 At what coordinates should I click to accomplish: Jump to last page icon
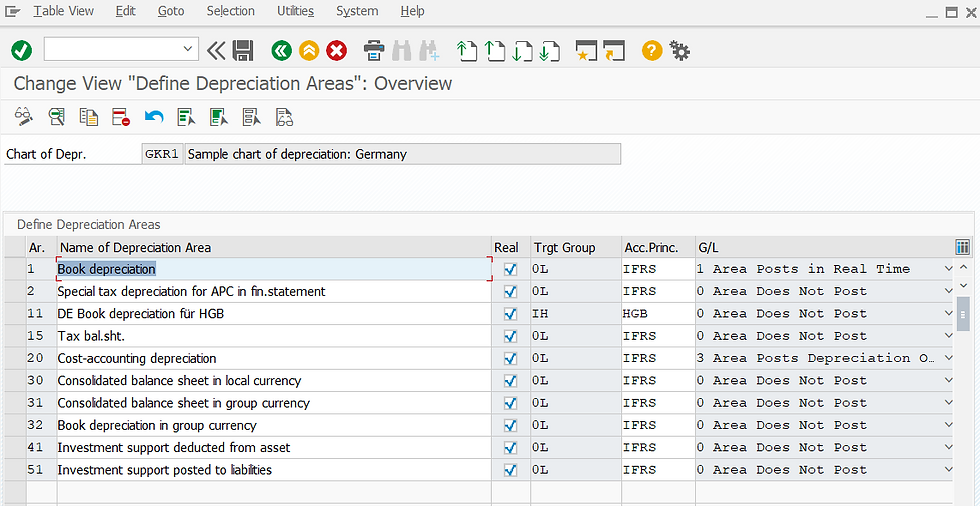549,50
